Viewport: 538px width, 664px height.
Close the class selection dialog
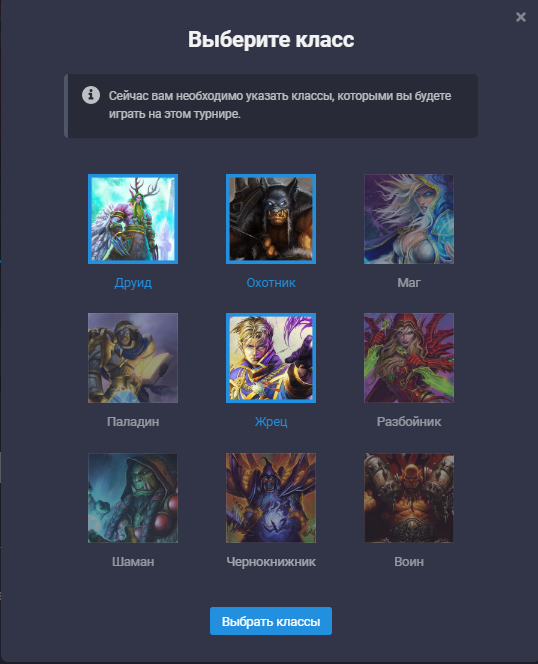(x=521, y=17)
